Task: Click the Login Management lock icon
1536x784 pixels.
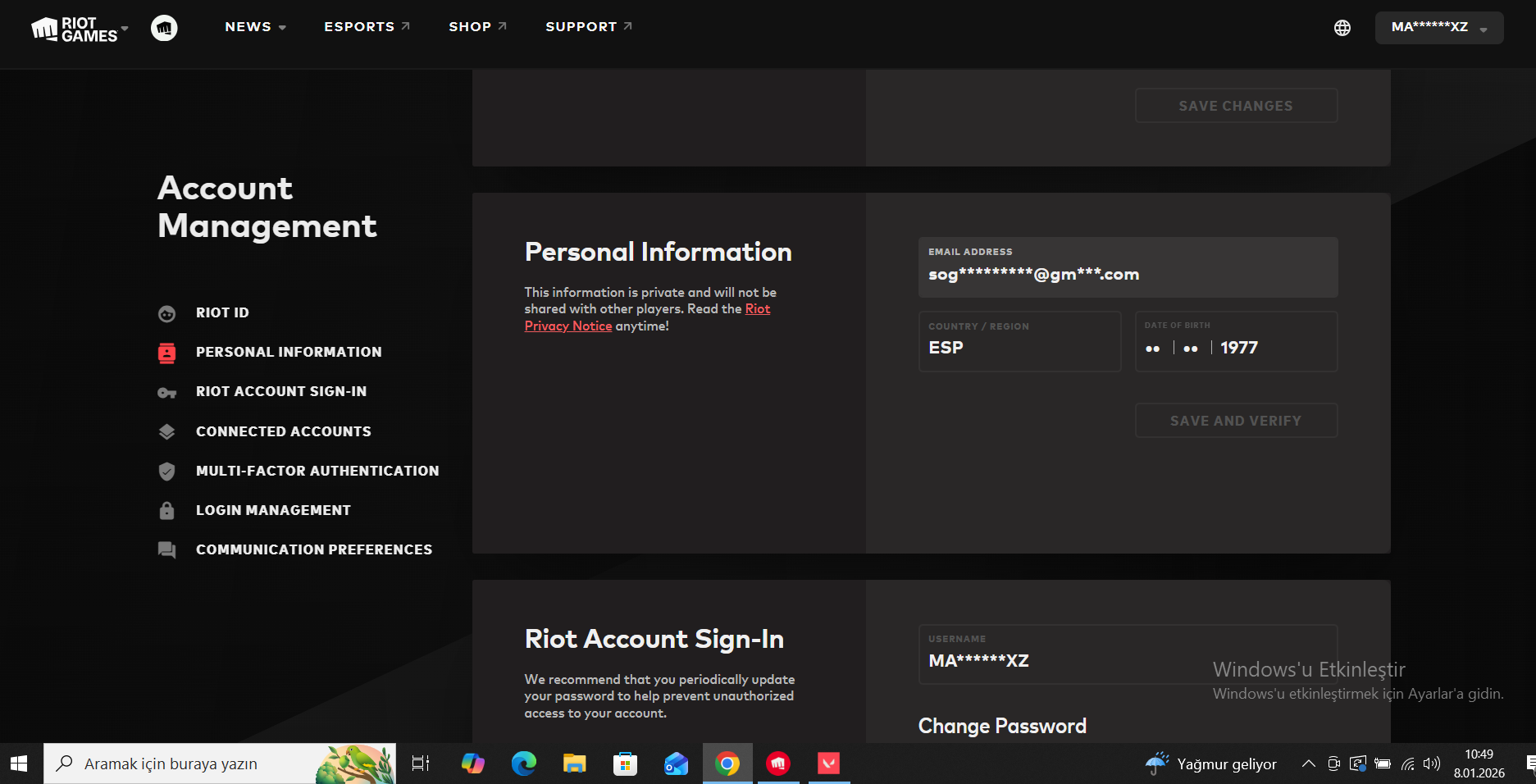Action: pyautogui.click(x=166, y=510)
